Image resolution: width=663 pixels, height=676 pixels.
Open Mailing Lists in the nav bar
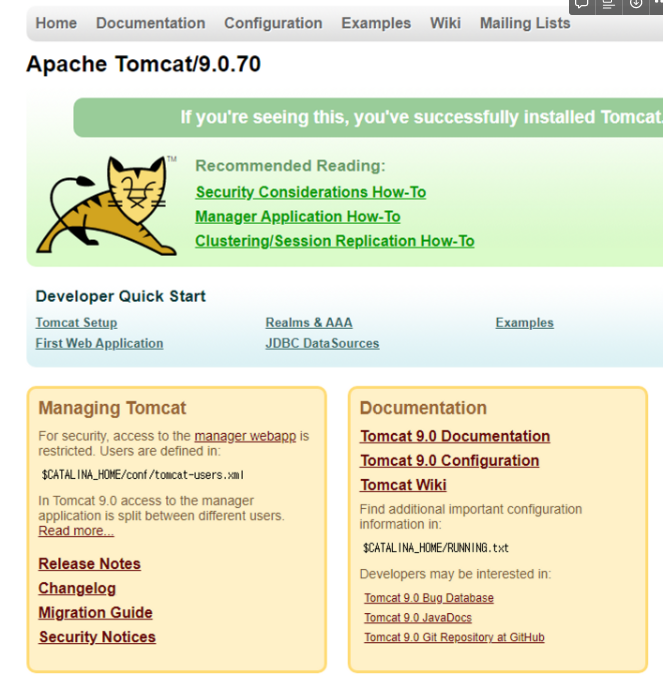tap(525, 23)
